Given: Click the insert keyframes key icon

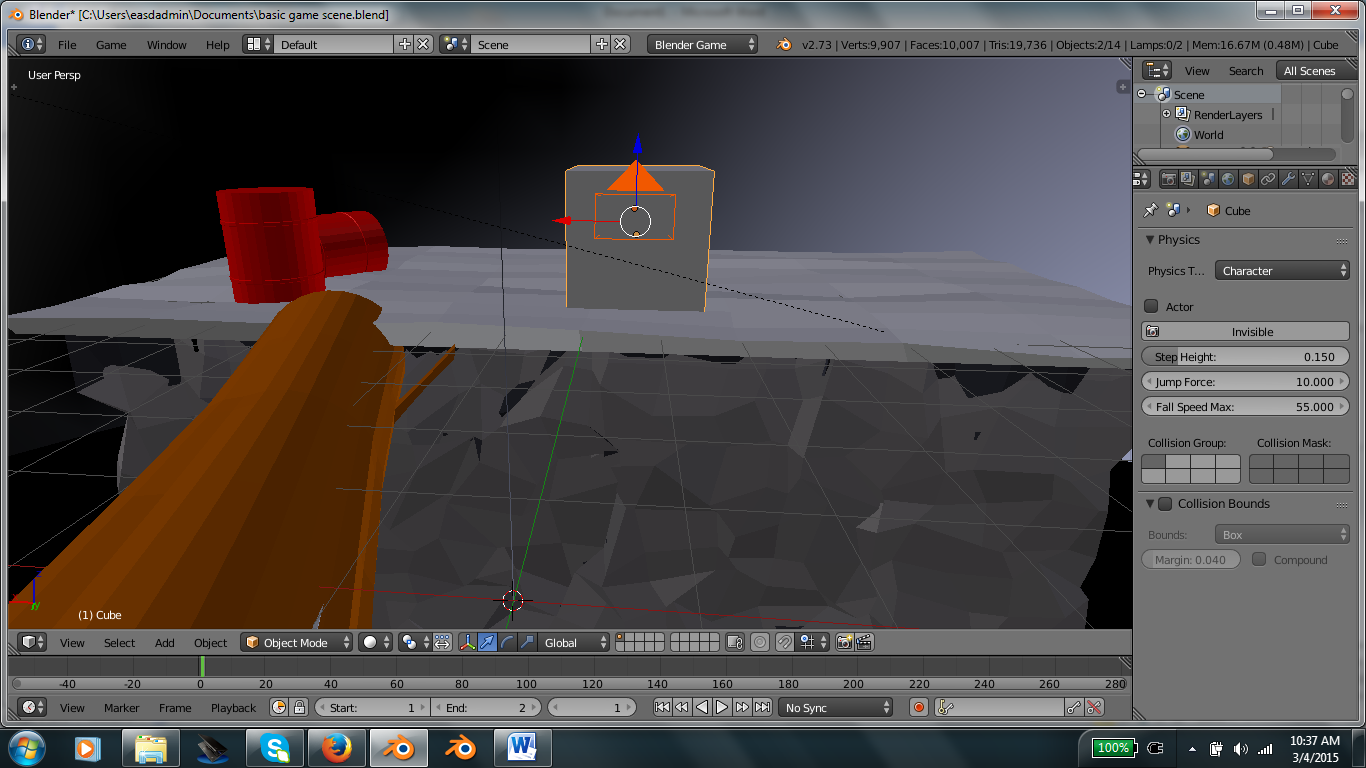Looking at the screenshot, I should [x=1074, y=707].
